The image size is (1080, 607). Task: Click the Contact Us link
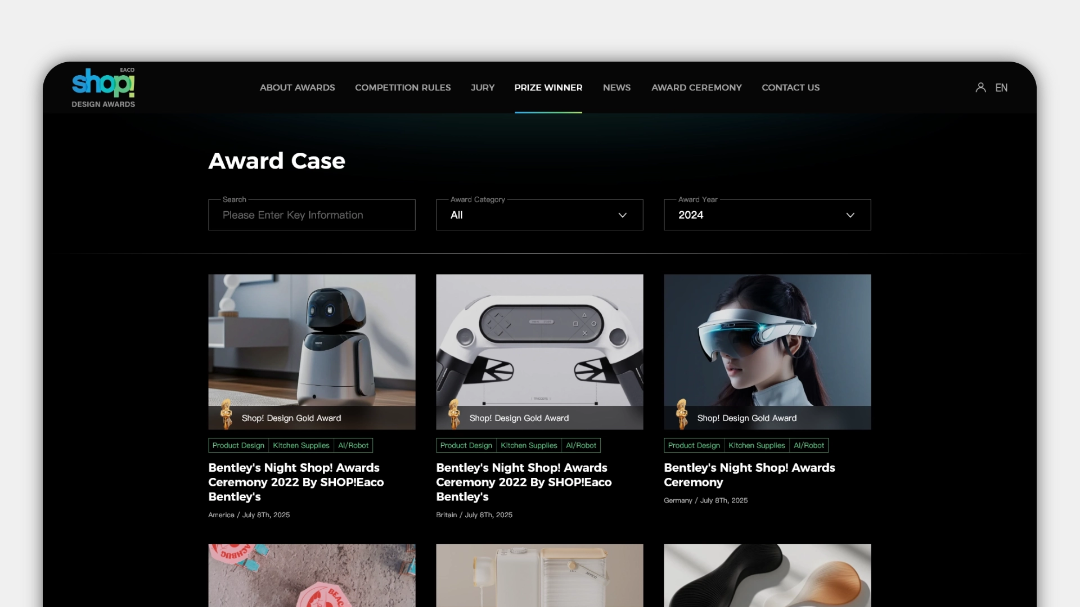[790, 88]
